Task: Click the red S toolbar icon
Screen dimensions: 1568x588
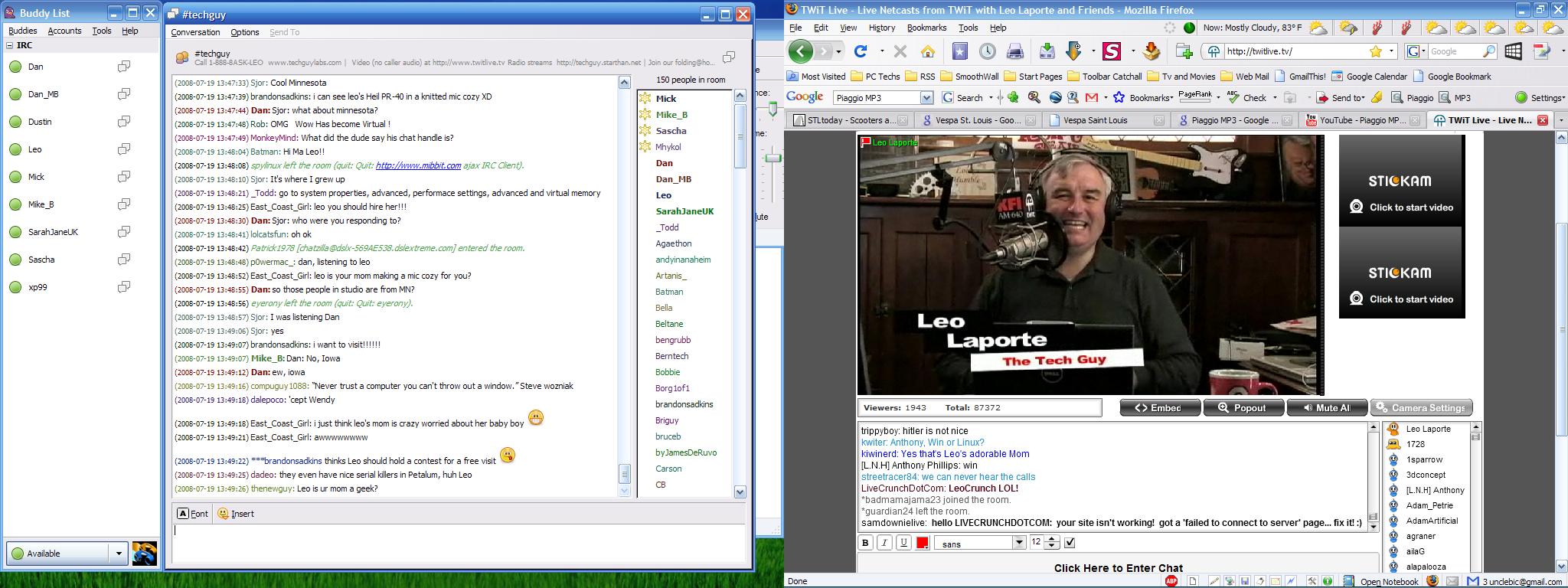Action: (1112, 51)
